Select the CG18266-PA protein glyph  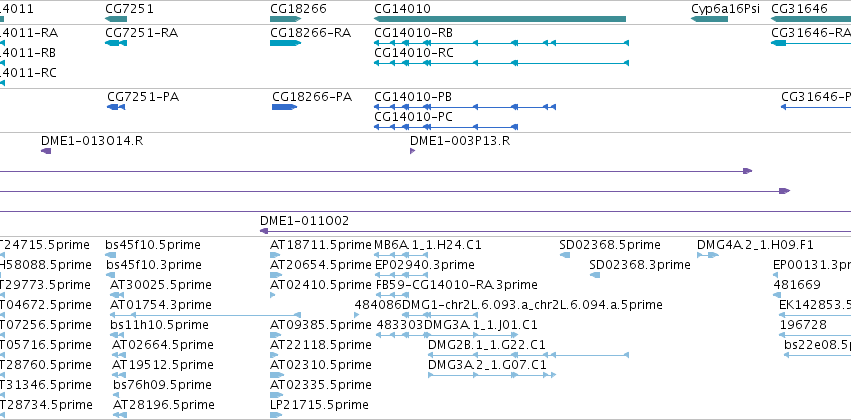point(284,107)
